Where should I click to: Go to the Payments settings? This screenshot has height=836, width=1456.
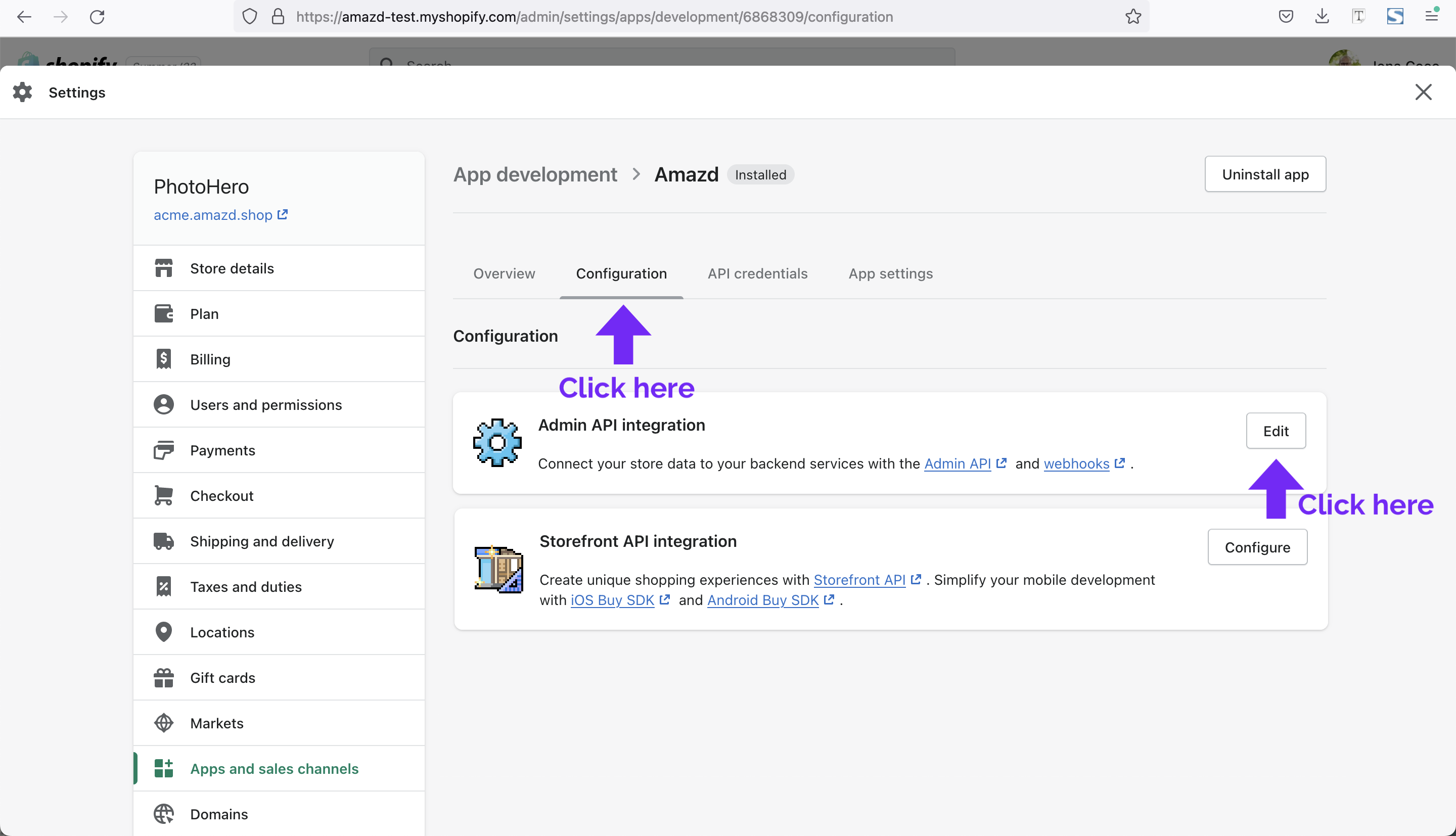(279, 450)
